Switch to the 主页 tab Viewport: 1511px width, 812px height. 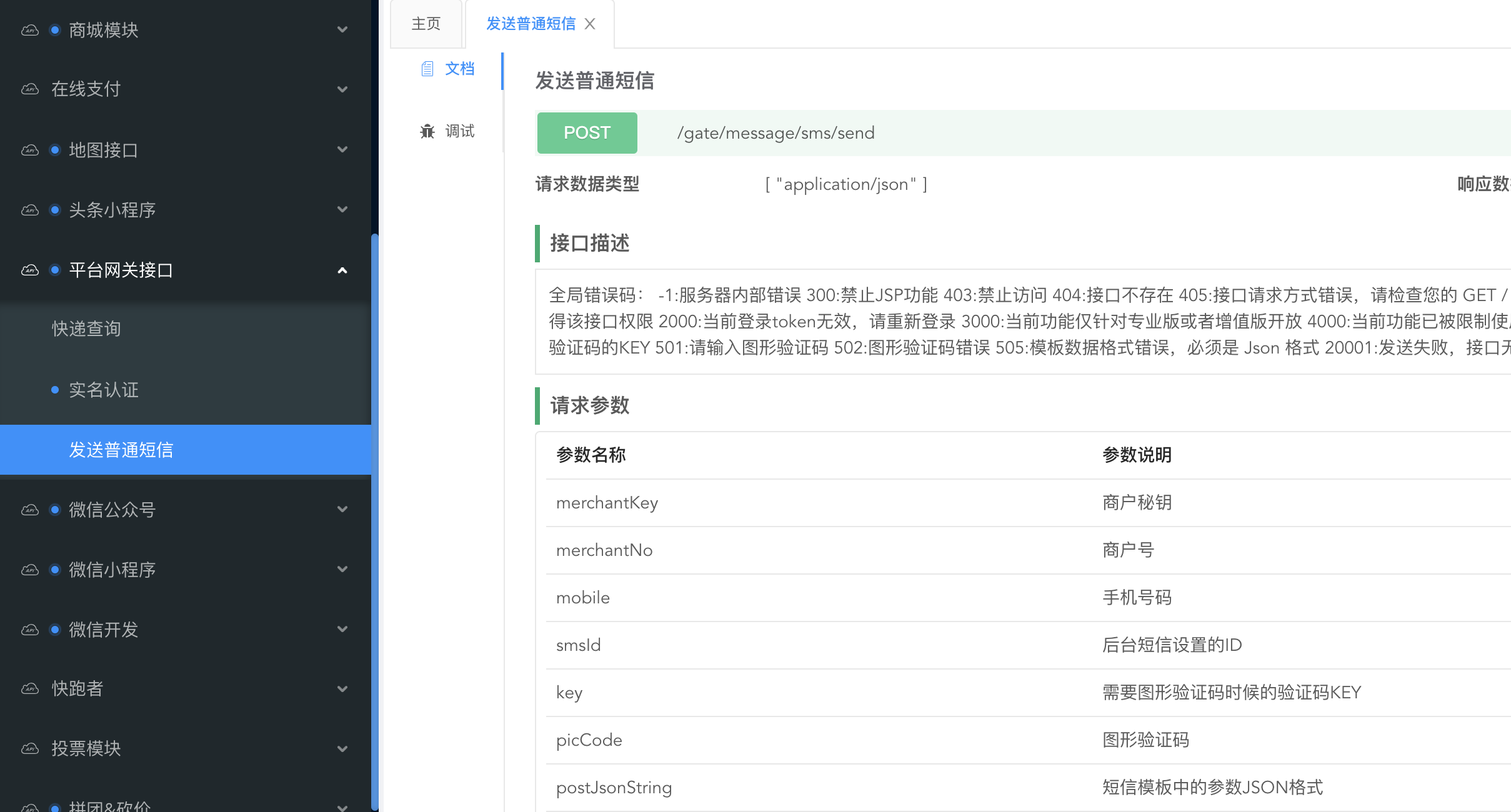click(x=426, y=24)
